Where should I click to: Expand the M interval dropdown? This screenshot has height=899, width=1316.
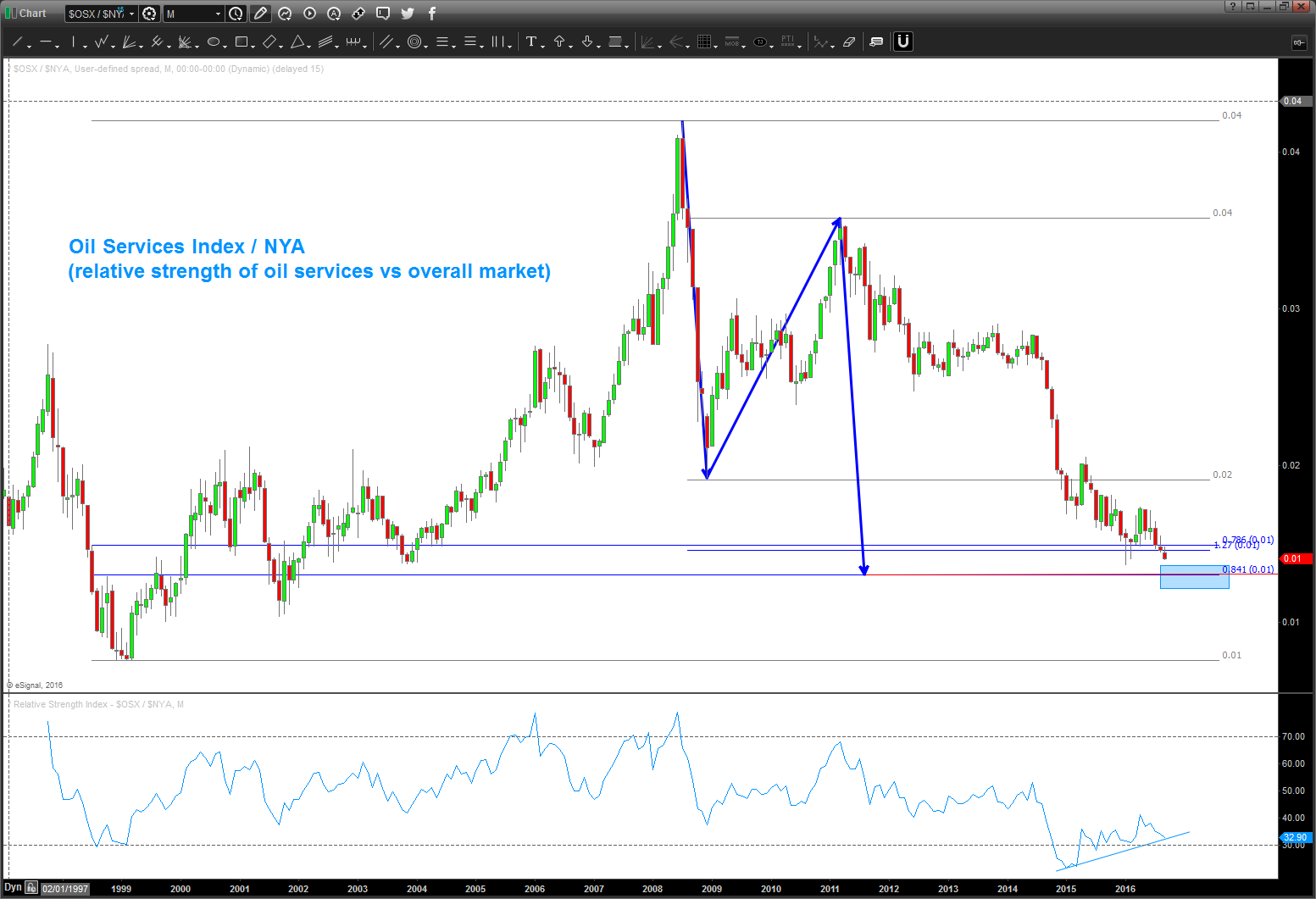point(218,14)
